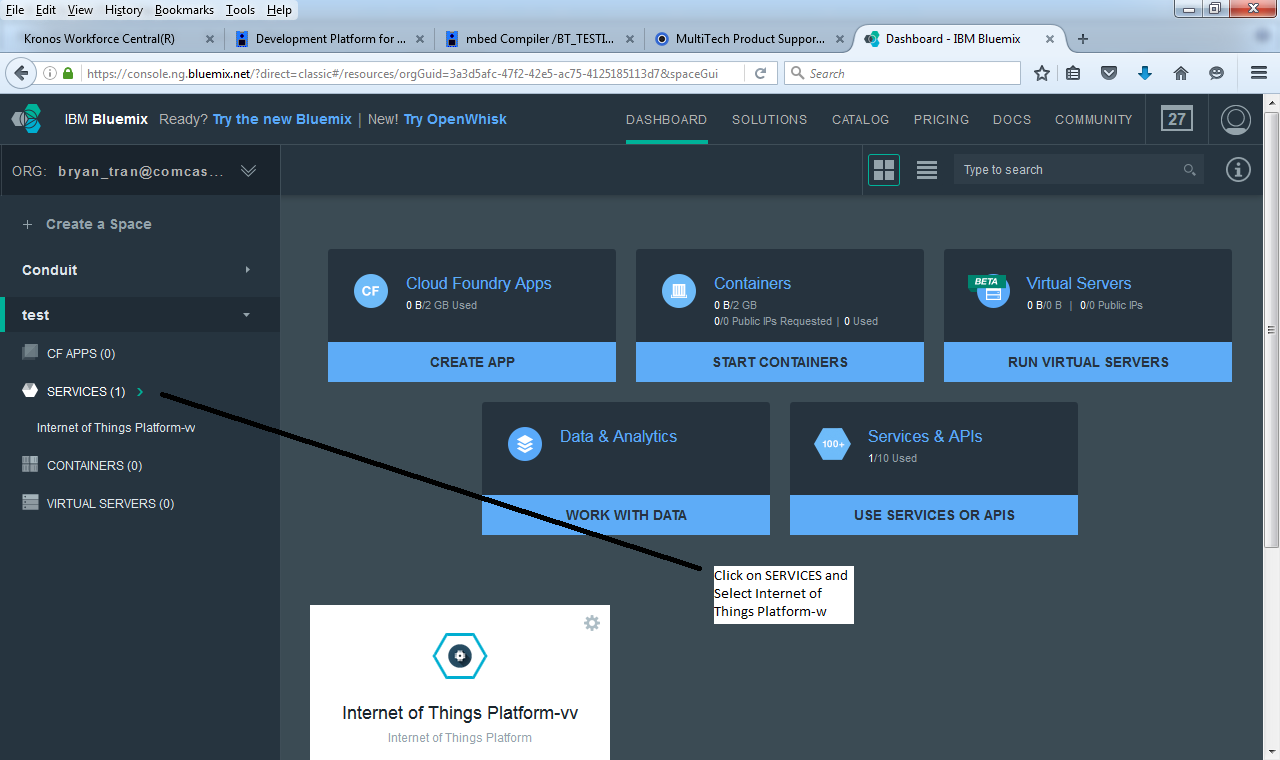Follow the Try OpenWhisk link
The width and height of the screenshot is (1280, 760).
tap(455, 119)
